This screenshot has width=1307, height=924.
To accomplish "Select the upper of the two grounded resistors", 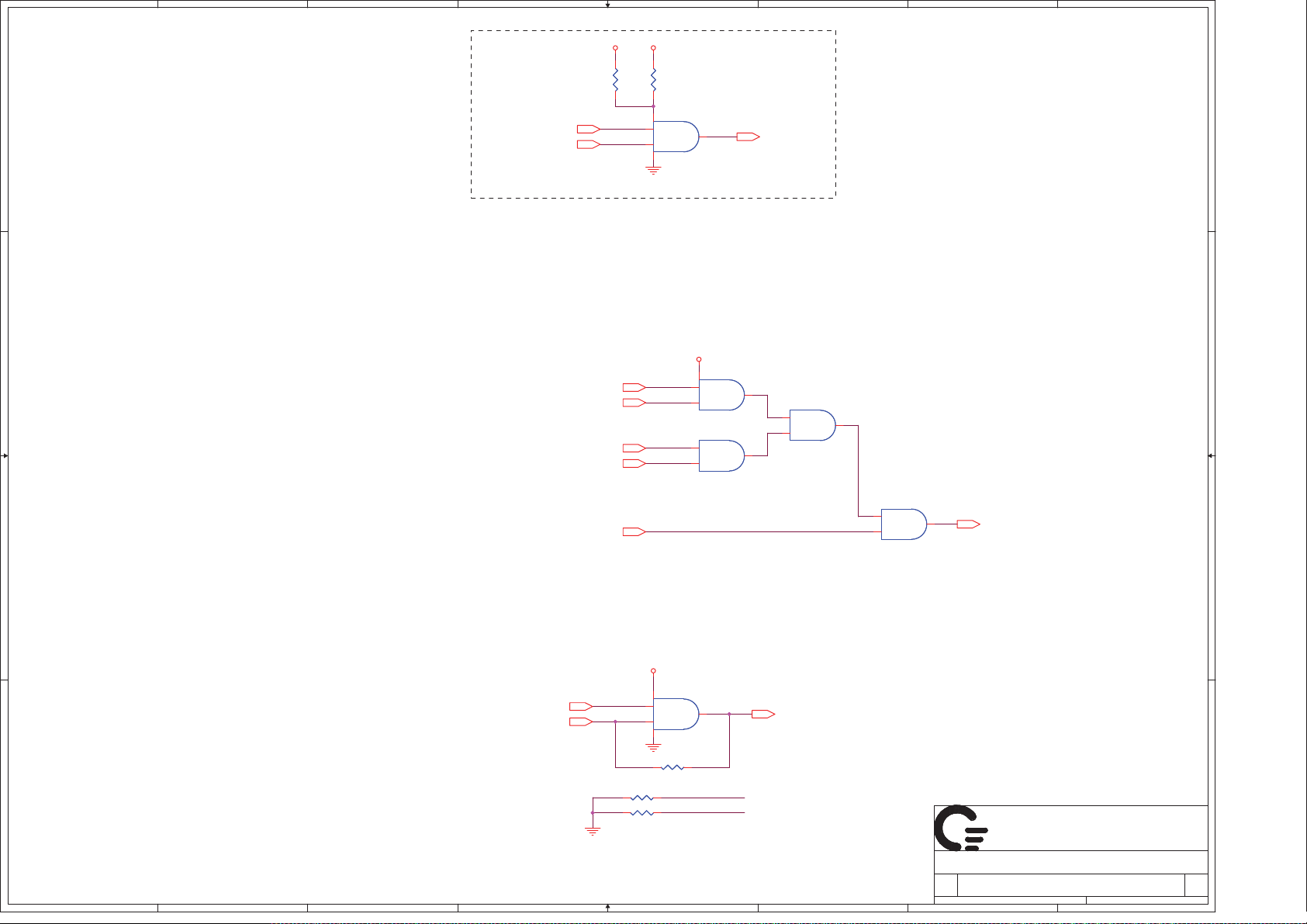I will [x=642, y=798].
